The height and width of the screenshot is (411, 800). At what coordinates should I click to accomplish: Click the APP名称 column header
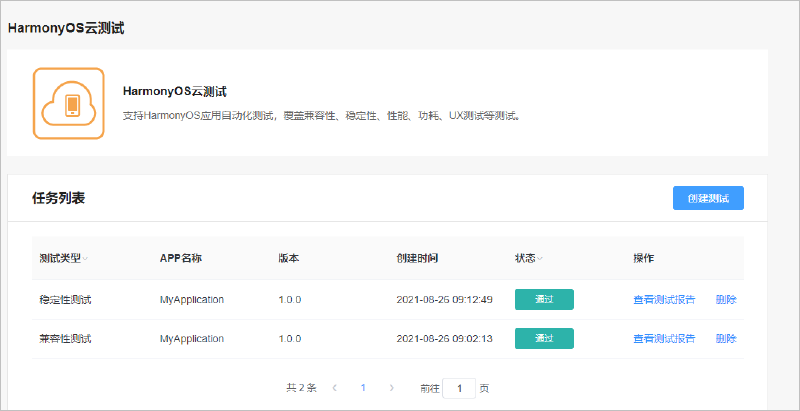tap(181, 259)
